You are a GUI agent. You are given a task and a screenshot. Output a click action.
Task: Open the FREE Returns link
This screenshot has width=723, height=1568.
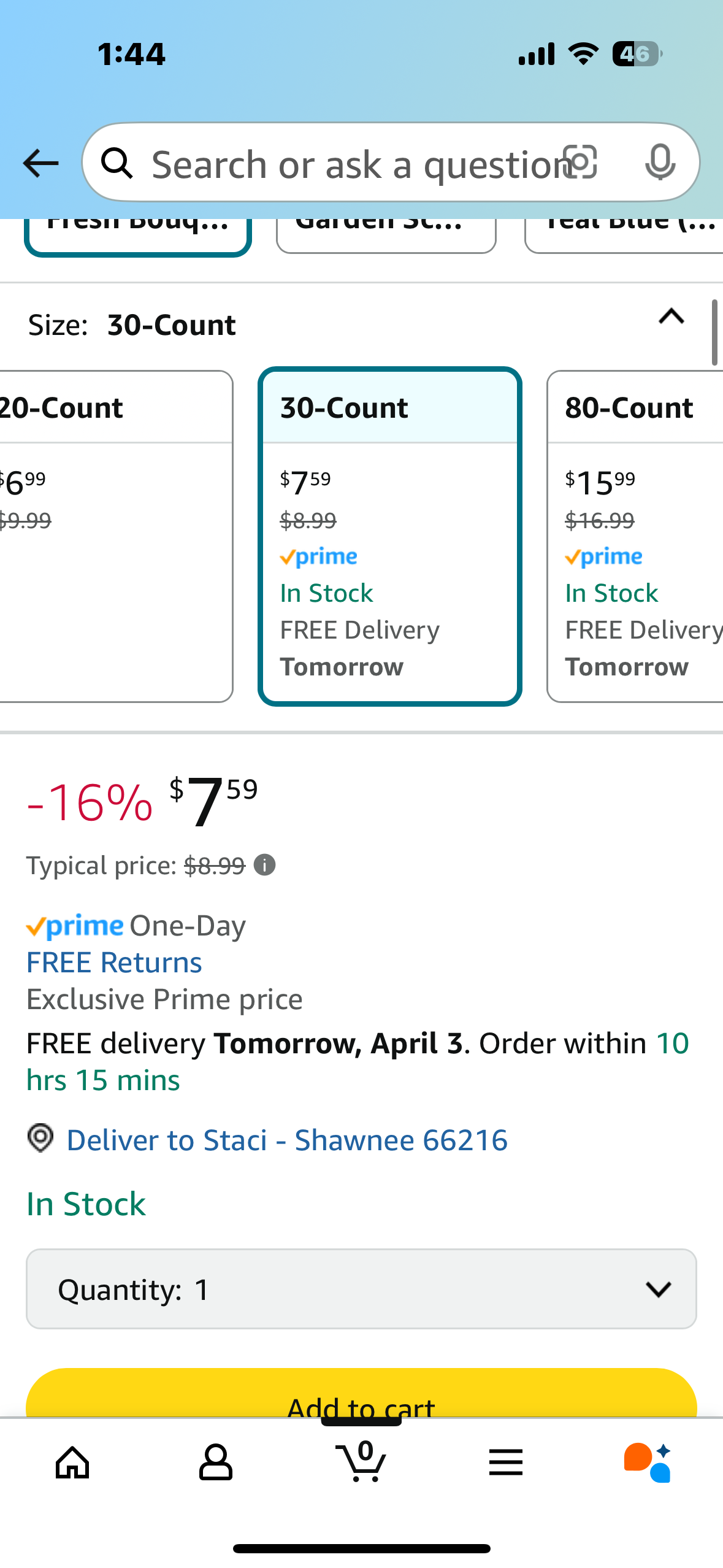[x=114, y=963]
